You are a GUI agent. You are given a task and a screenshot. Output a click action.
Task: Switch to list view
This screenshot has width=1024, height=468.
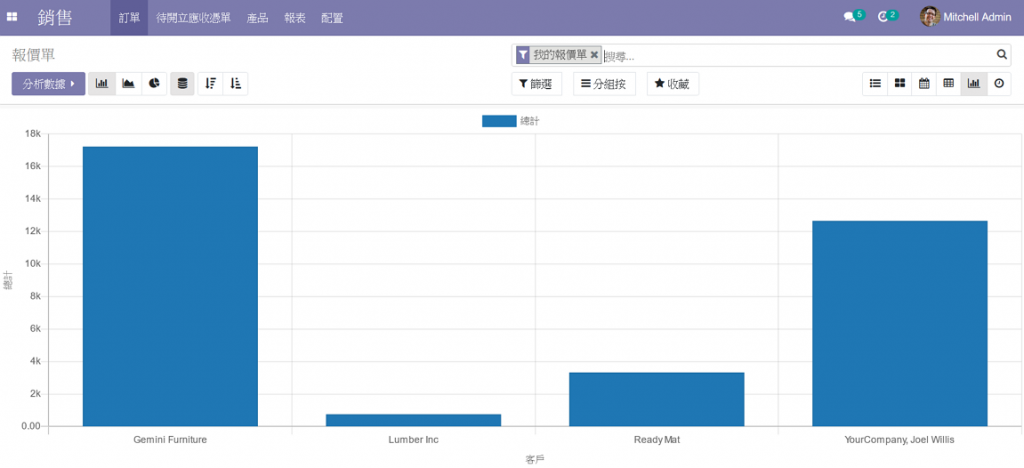click(875, 84)
